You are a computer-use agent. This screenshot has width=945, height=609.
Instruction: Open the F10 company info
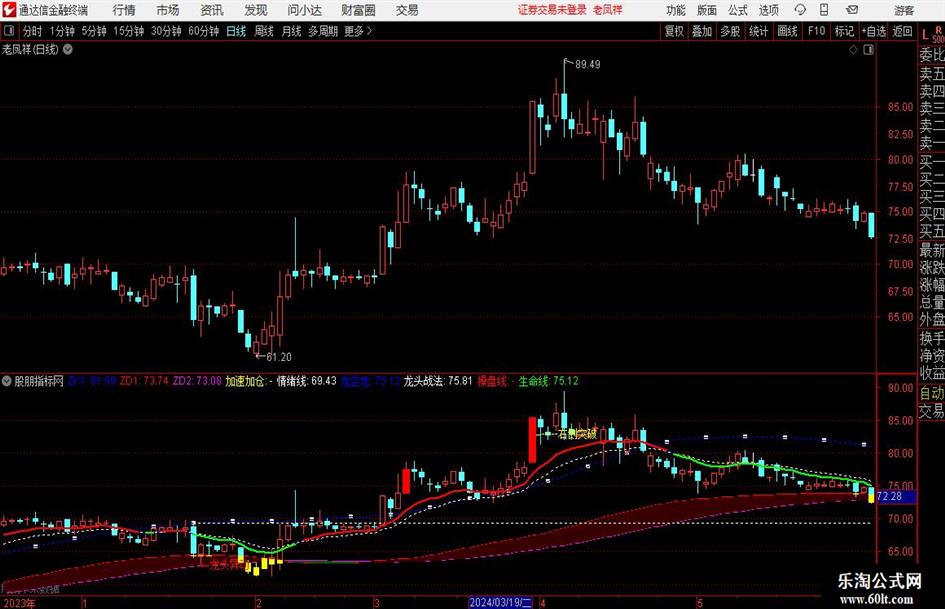[x=817, y=31]
